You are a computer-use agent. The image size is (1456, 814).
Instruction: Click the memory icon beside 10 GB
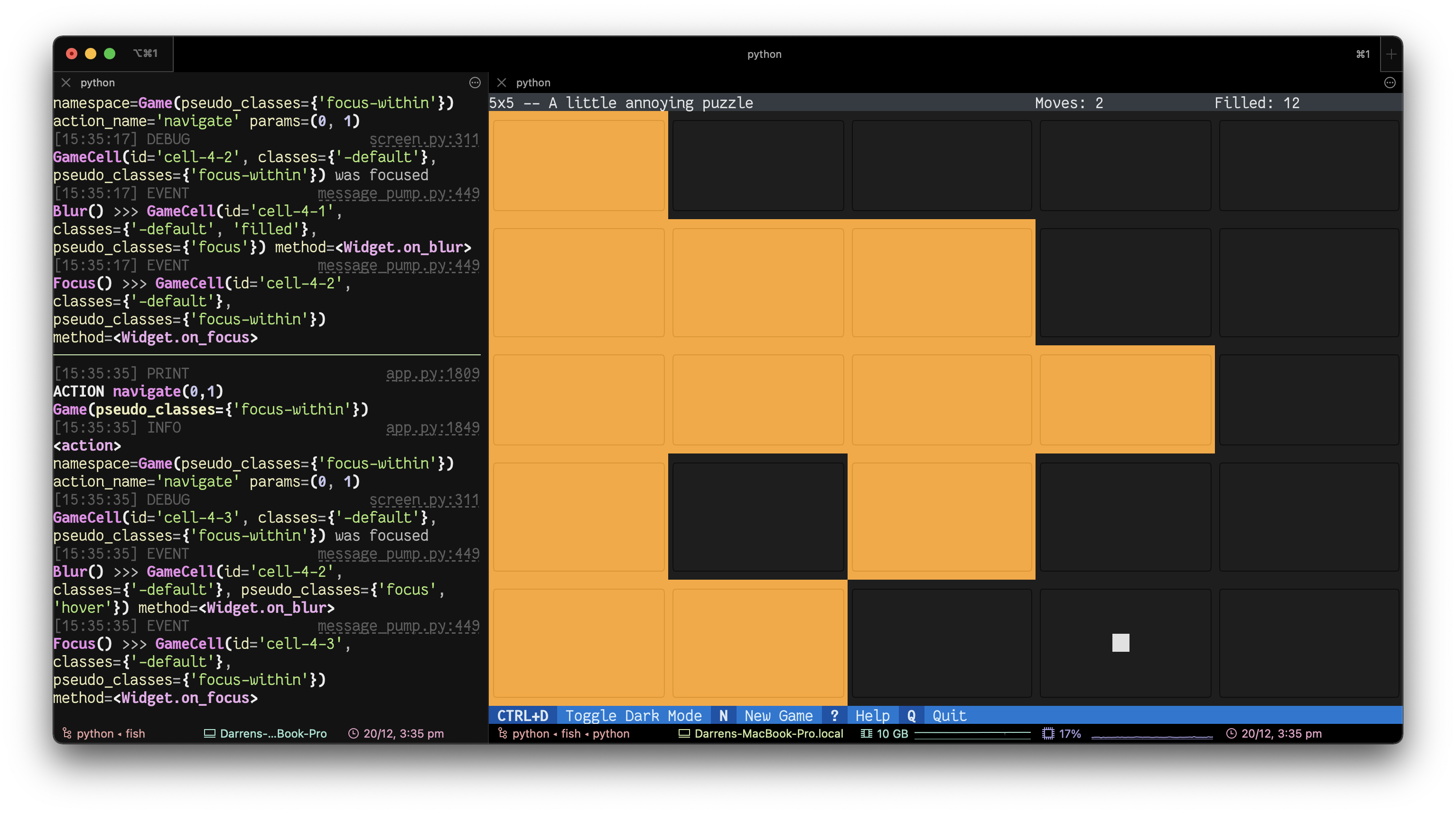[866, 733]
